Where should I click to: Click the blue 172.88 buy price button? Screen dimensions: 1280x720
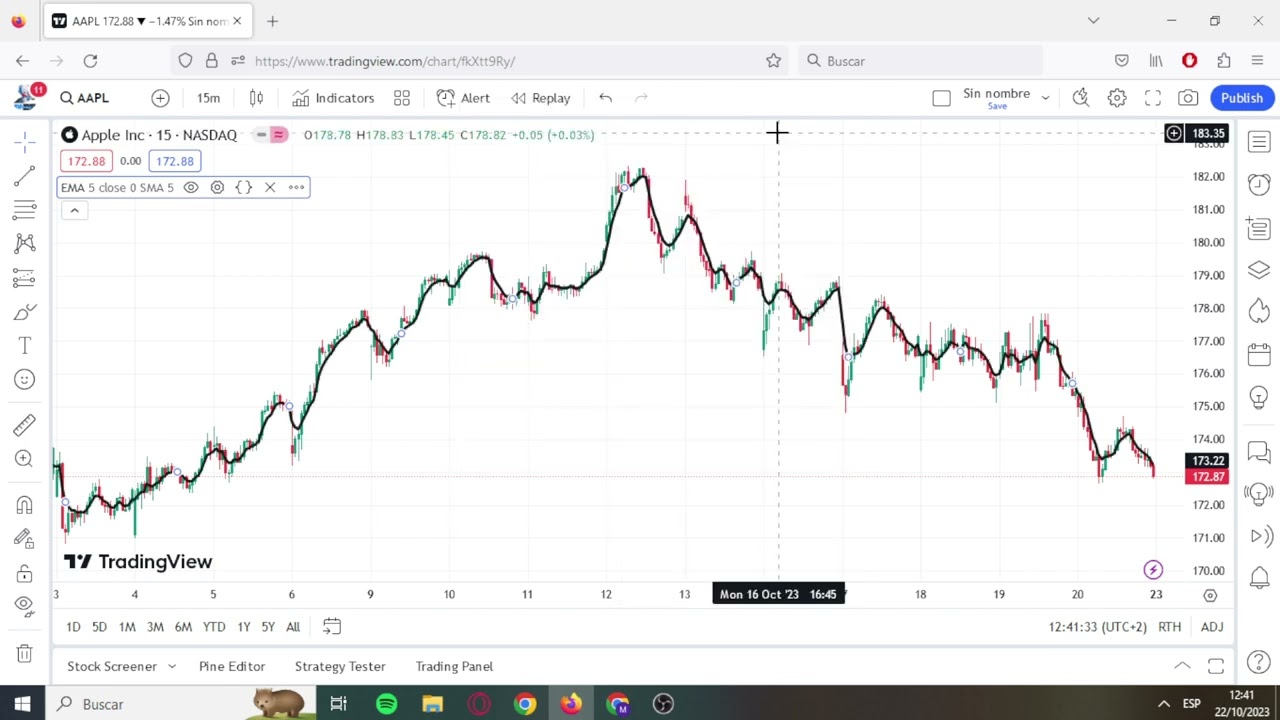(175, 161)
